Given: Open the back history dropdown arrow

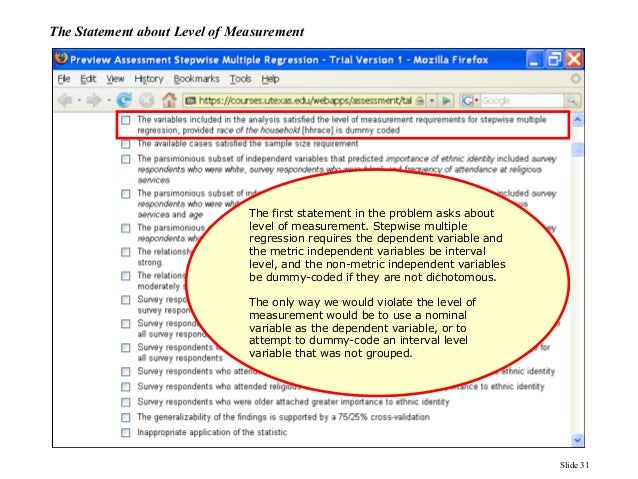Looking at the screenshot, I should (x=79, y=100).
